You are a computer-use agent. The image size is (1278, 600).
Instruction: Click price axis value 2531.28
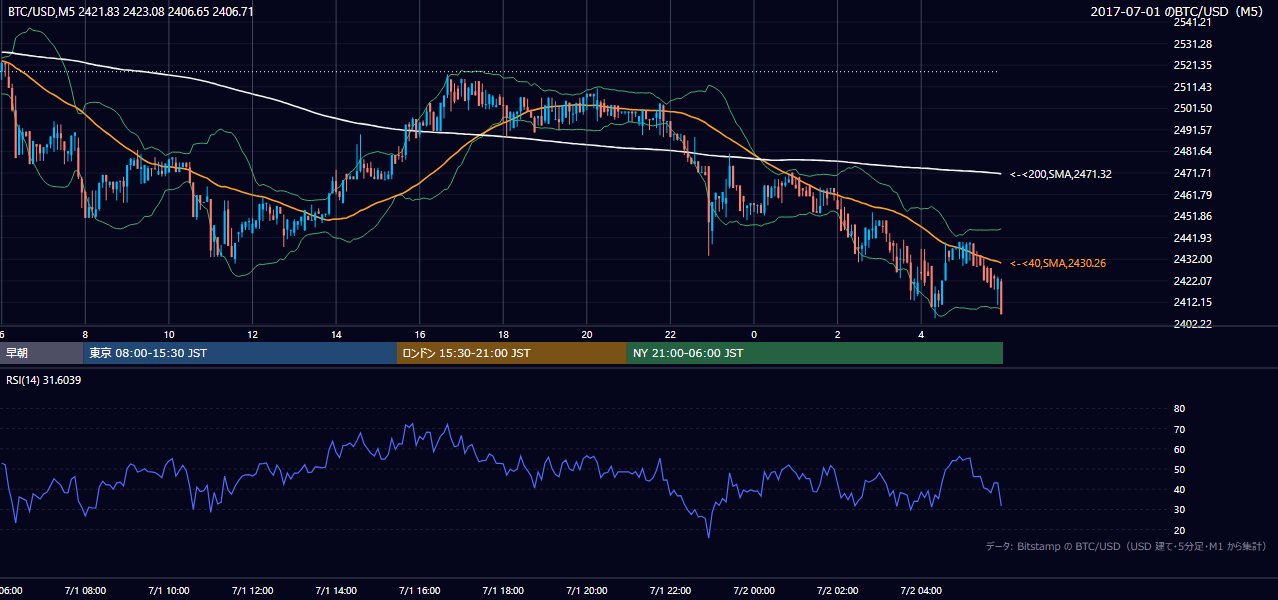point(1192,44)
